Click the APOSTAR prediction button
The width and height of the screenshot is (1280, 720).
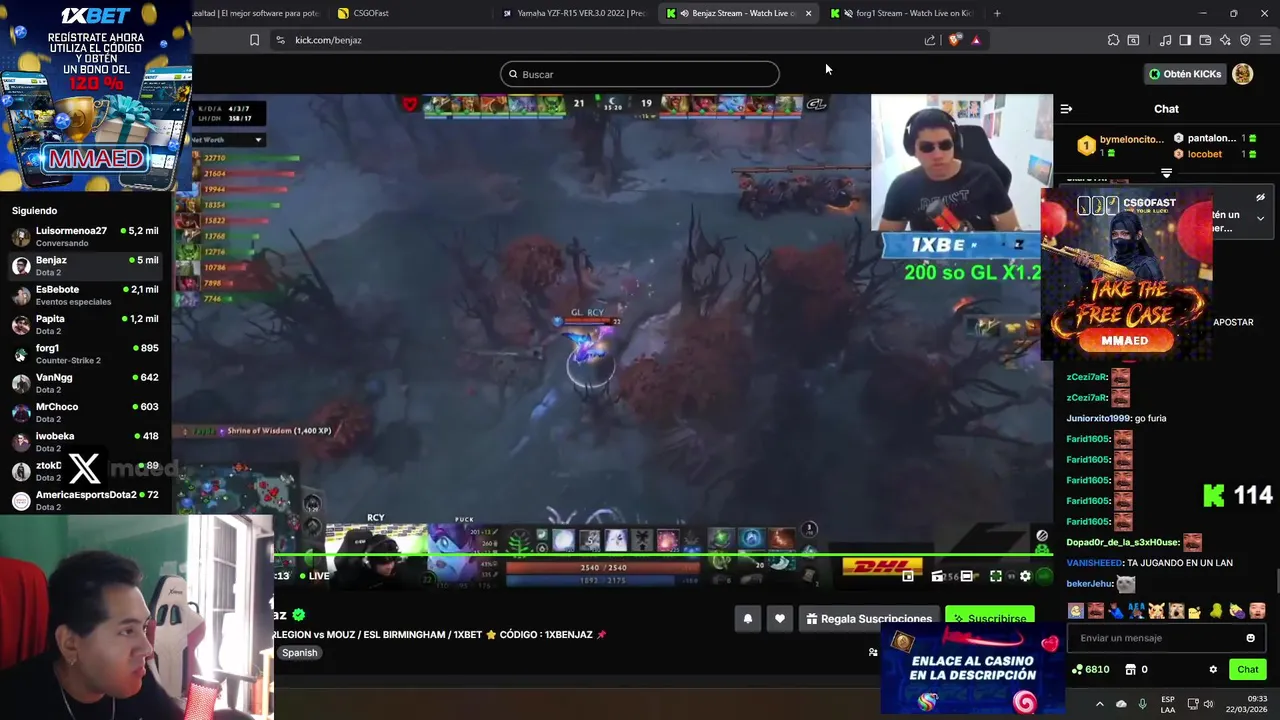pos(1233,322)
